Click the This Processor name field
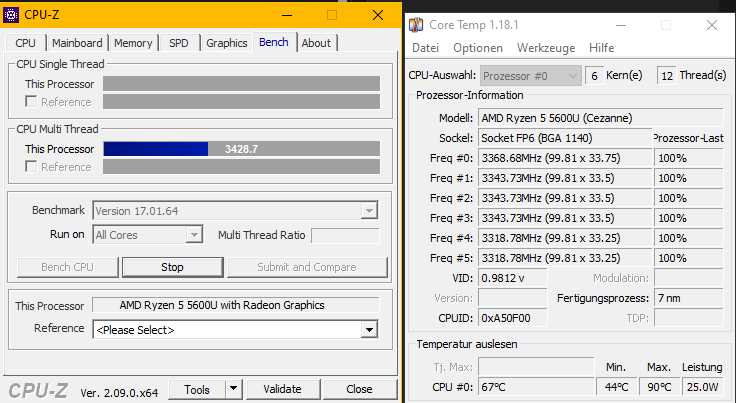This screenshot has height=403, width=736. (236, 305)
